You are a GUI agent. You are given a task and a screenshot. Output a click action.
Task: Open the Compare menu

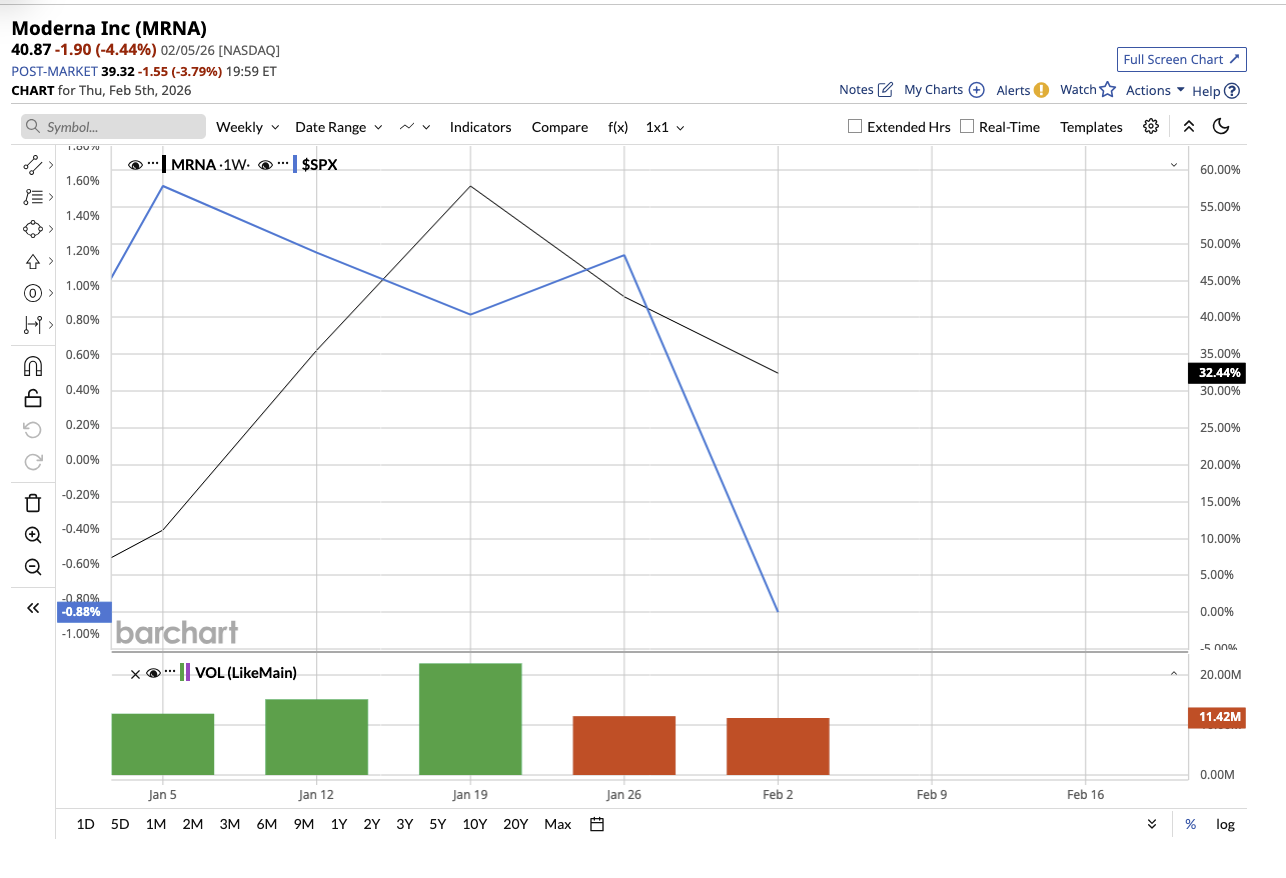pyautogui.click(x=559, y=127)
